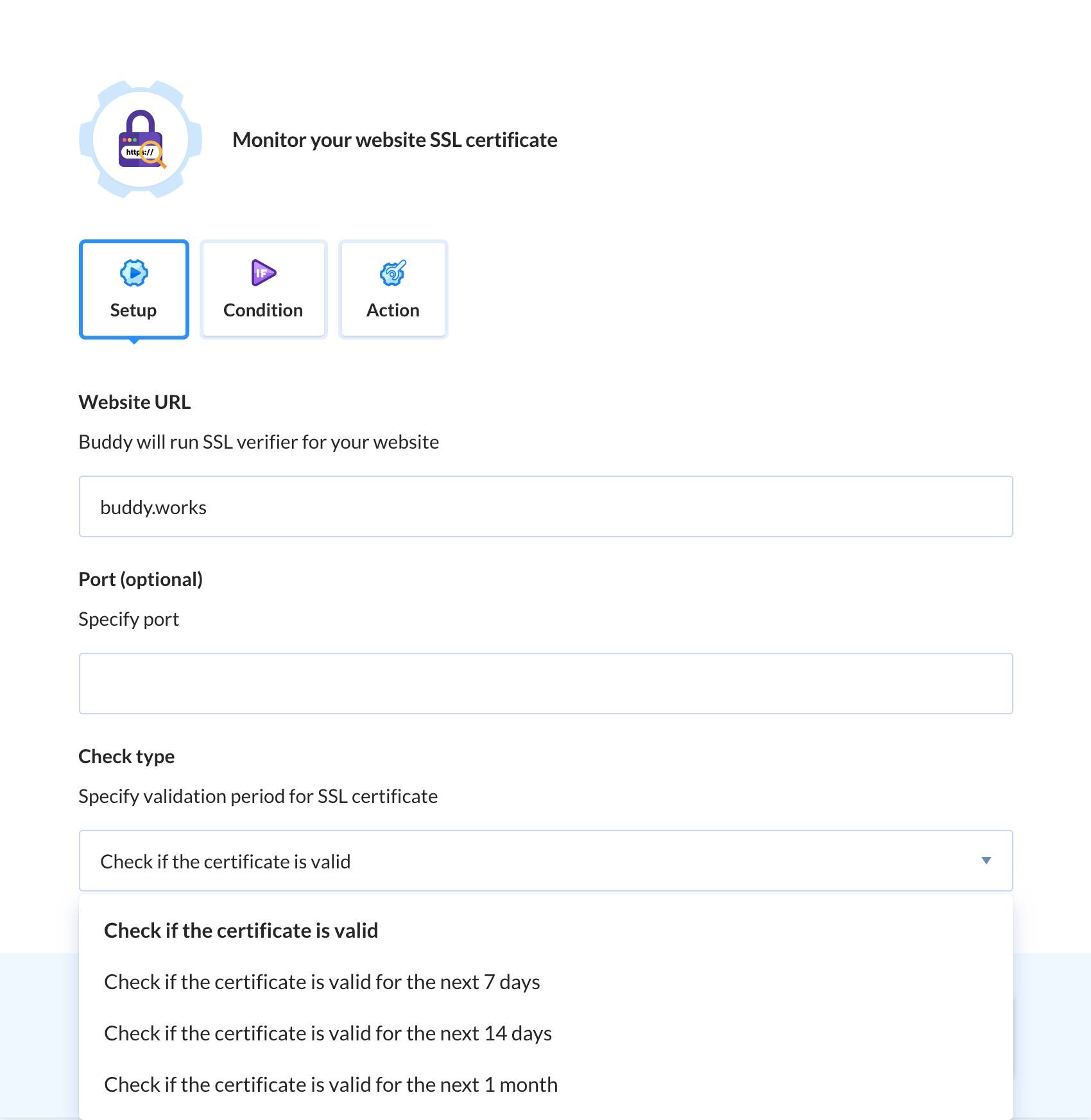Click the SSL padlock logo icon
This screenshot has height=1120, width=1091.
[141, 139]
